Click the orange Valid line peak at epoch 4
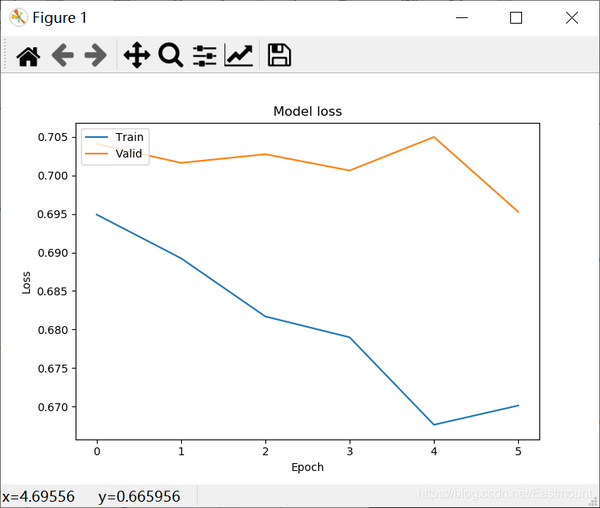This screenshot has height=508, width=600. (x=434, y=137)
